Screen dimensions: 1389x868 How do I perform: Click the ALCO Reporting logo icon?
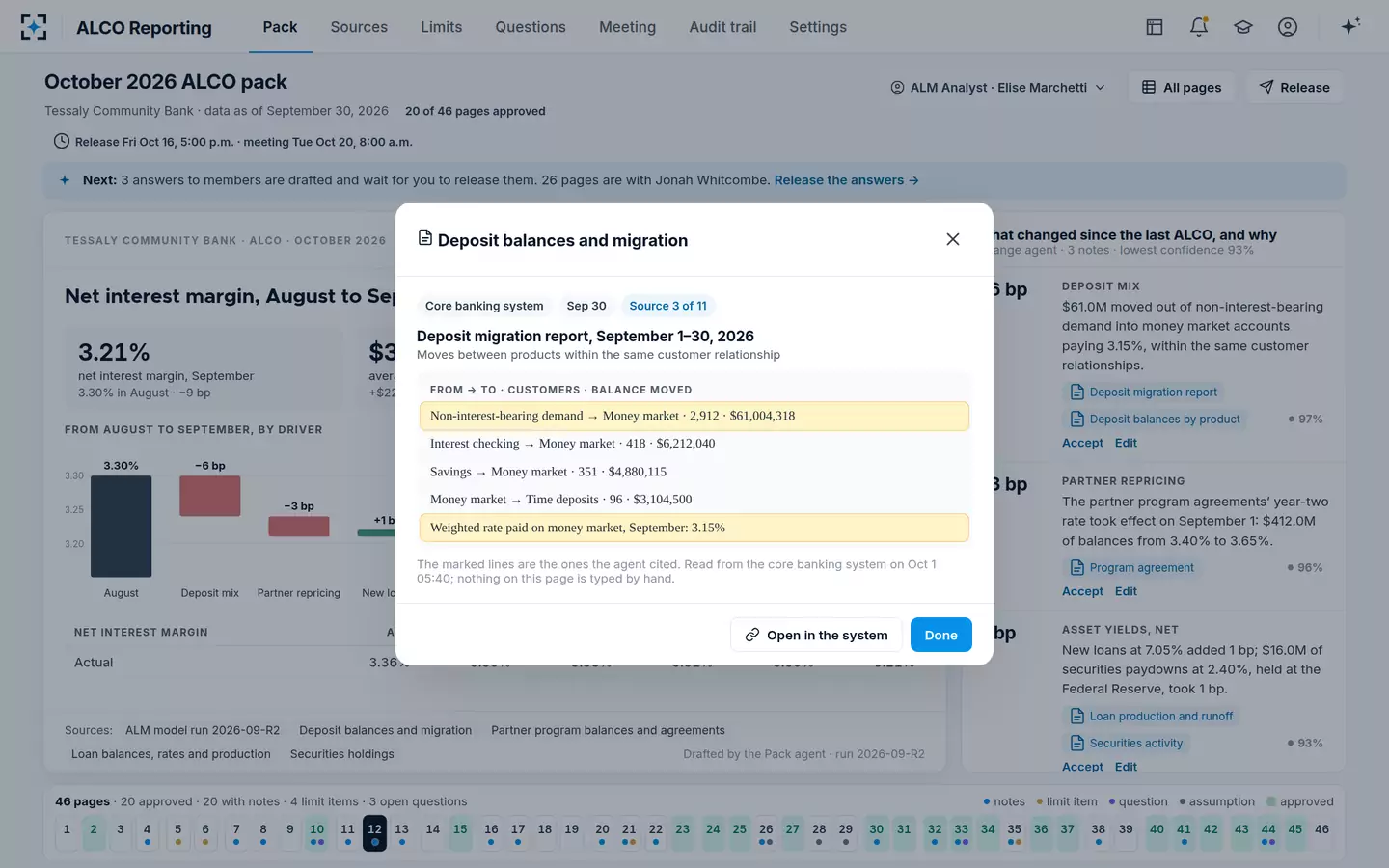point(34,27)
